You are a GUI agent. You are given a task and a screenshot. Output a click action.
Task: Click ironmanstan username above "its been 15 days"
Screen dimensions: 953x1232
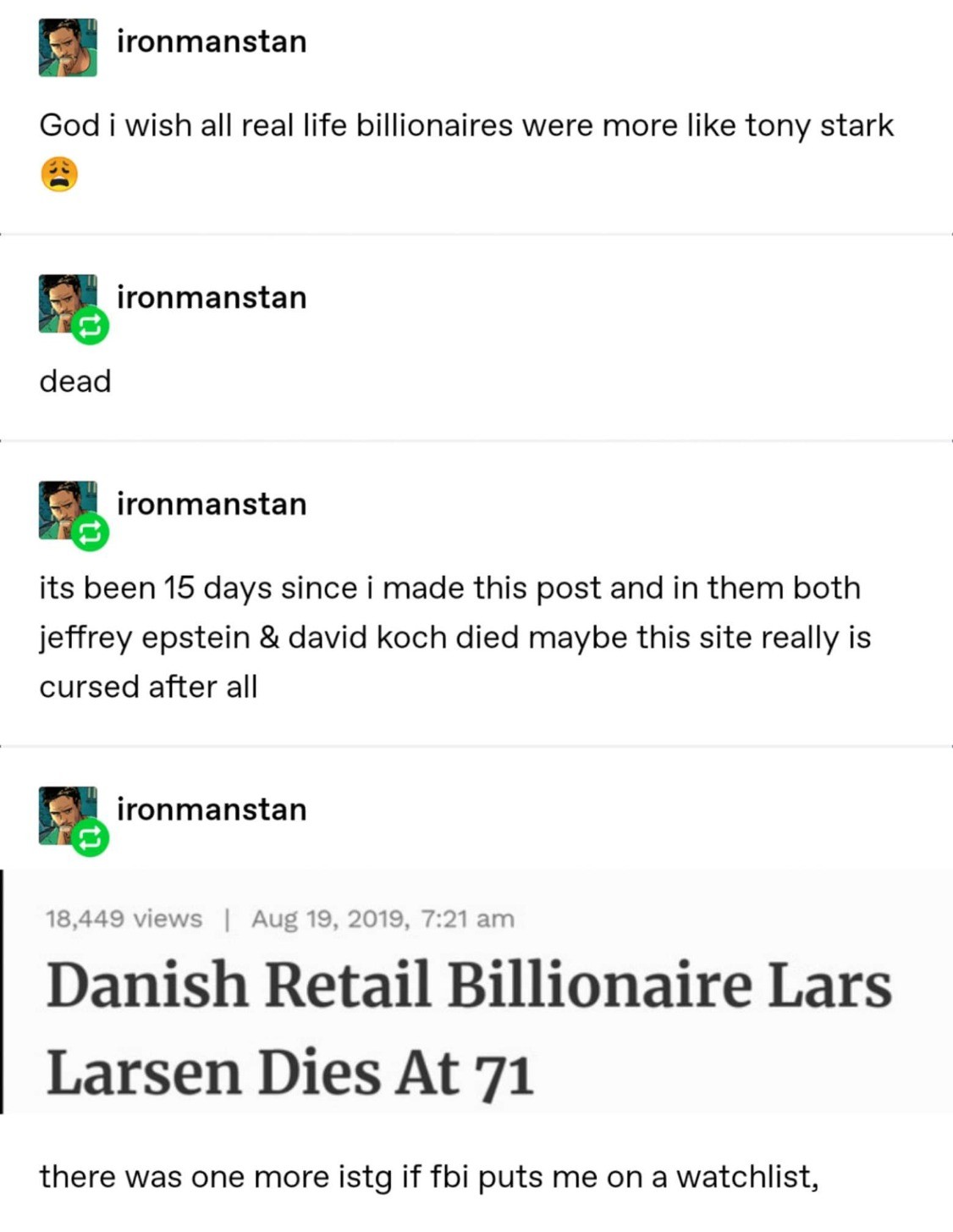pos(212,505)
